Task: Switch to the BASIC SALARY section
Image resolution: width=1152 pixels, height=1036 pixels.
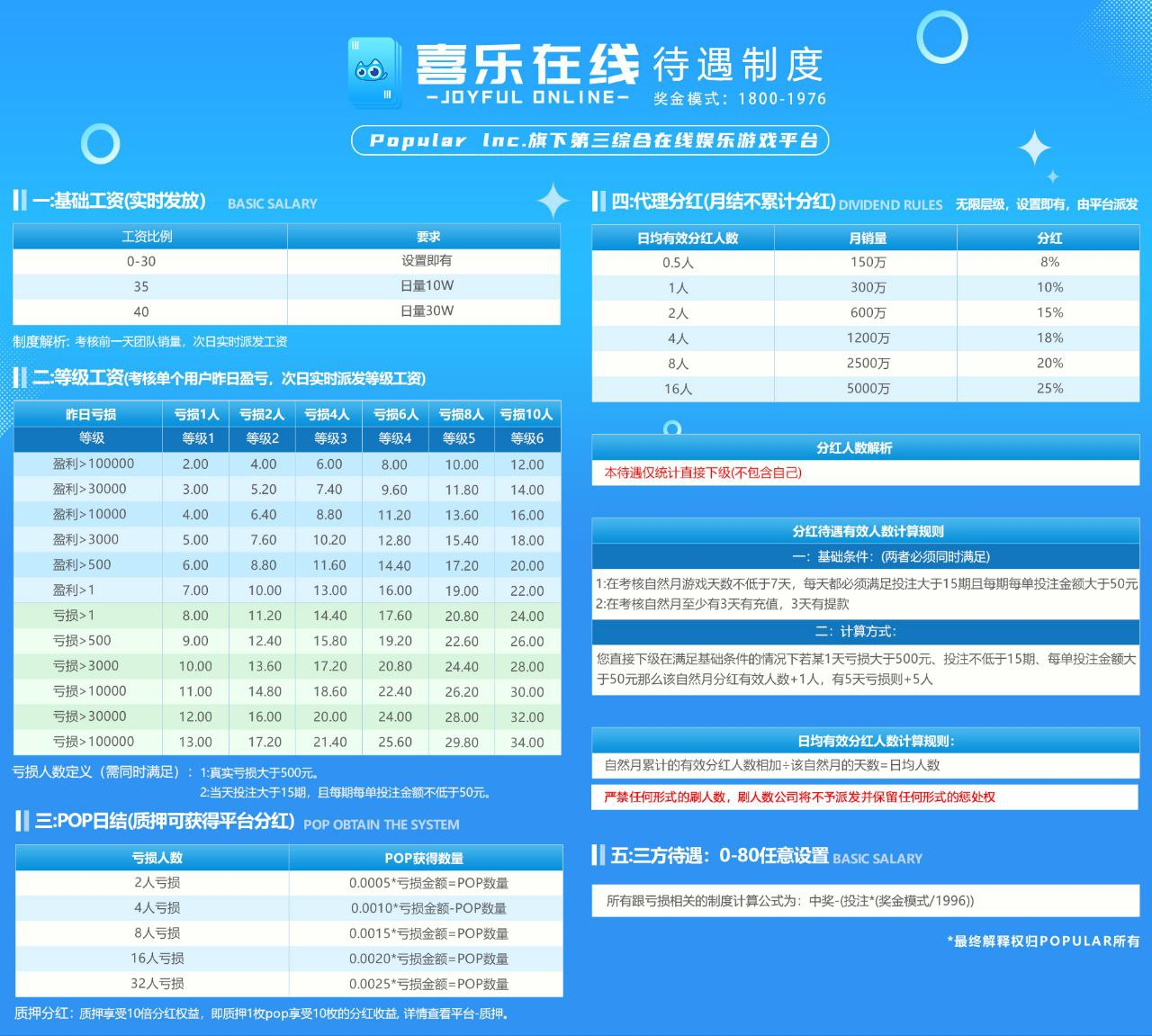Action: (270, 204)
